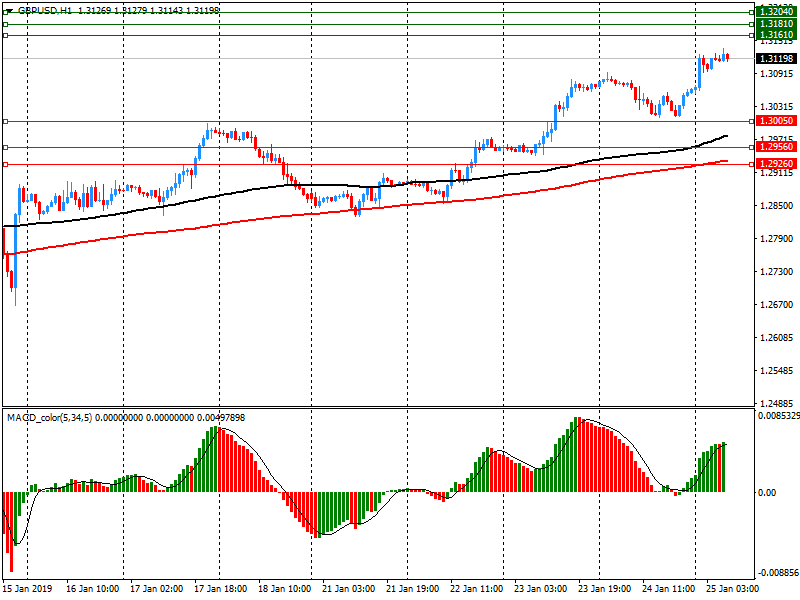
Task: Select right handle of the 1.31610 green line
Action: (x=752, y=35)
